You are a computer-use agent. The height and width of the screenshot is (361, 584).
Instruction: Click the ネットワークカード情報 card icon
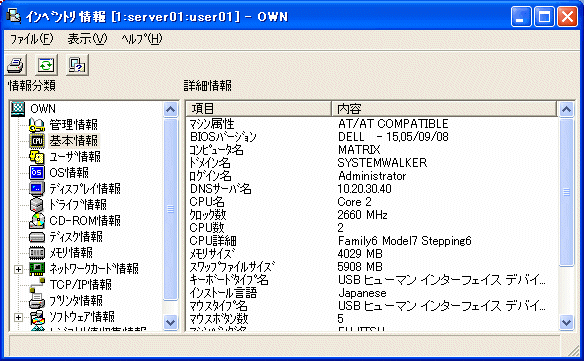pos(37,269)
